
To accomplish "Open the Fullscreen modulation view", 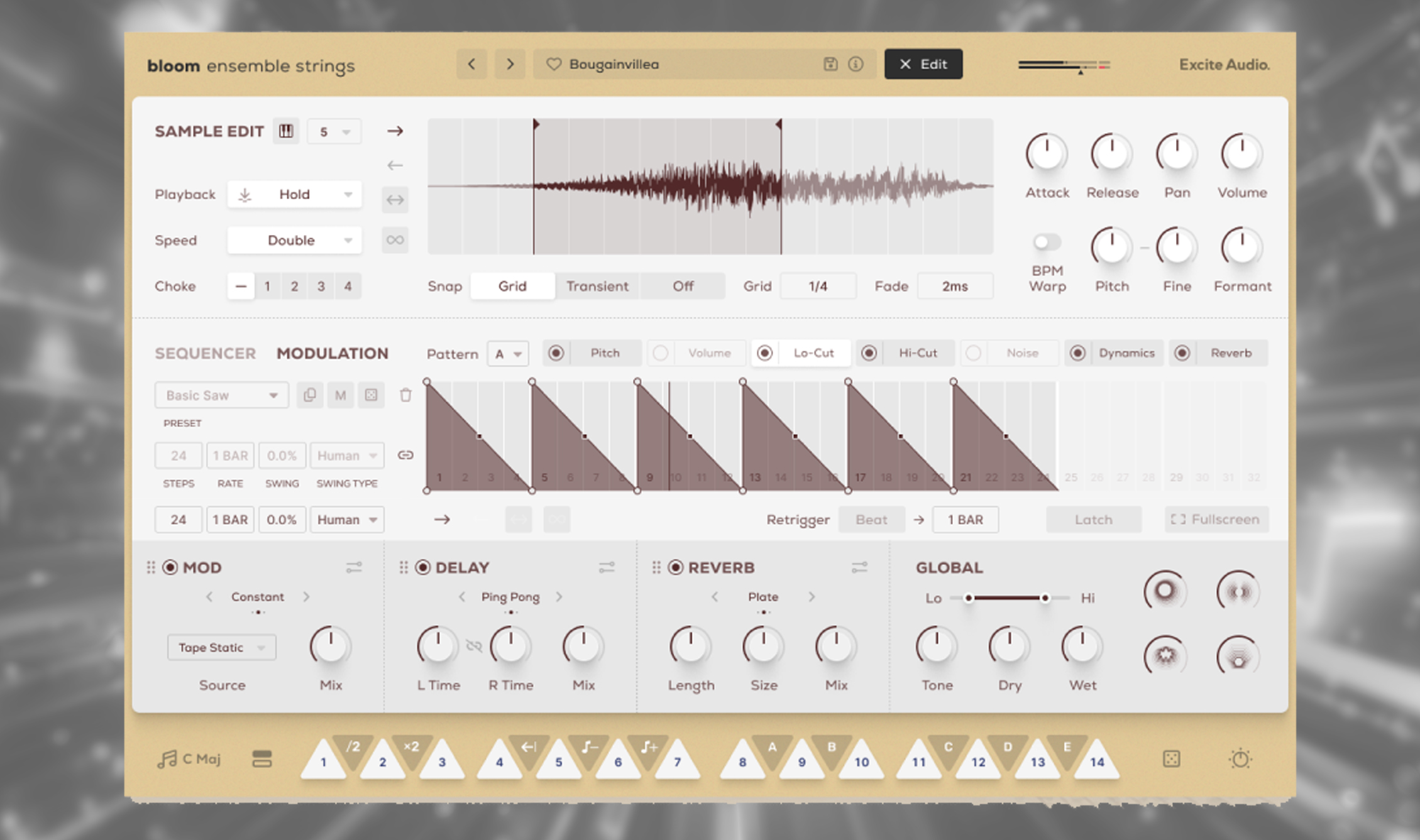I will 1216,520.
